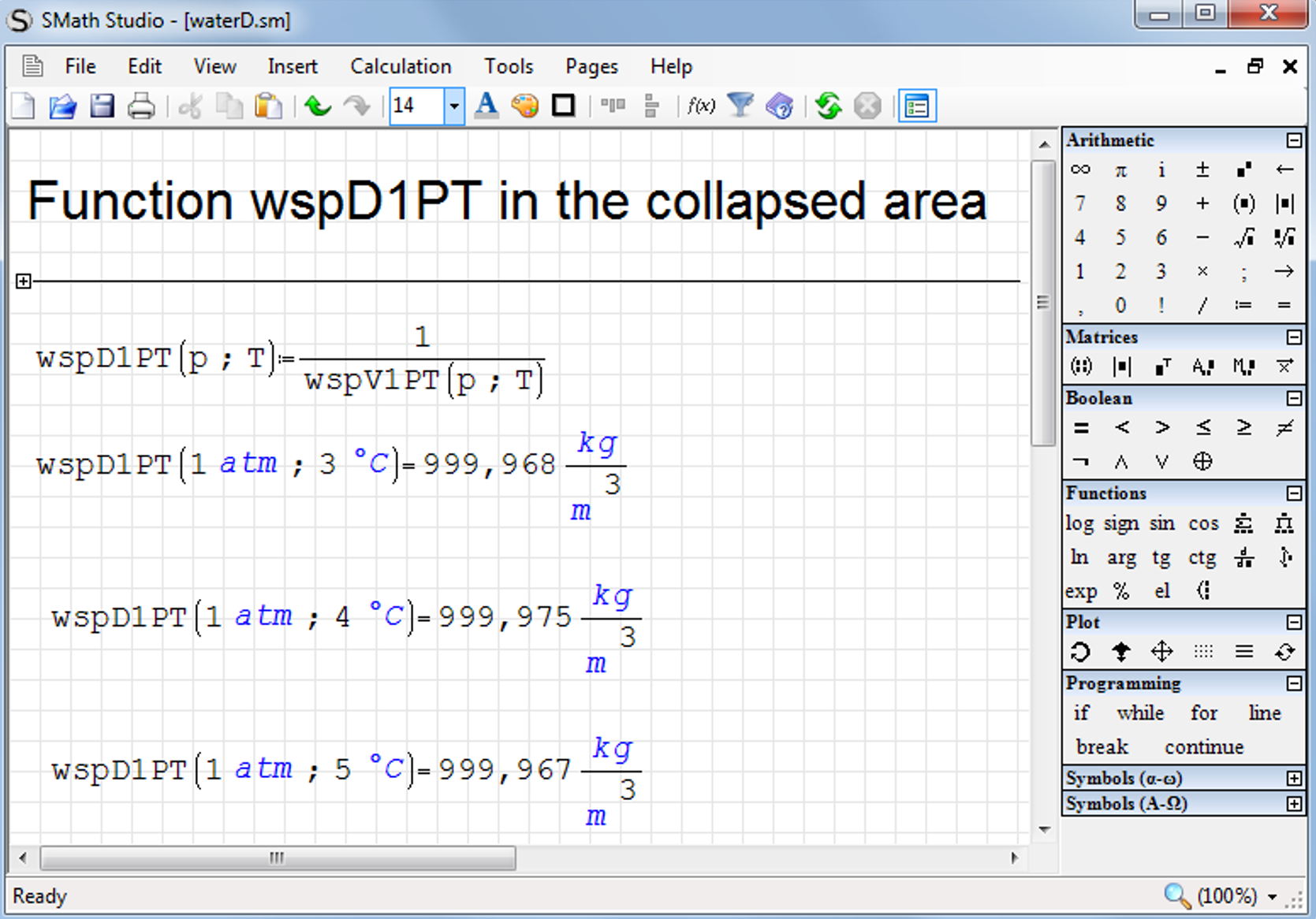Image resolution: width=1316 pixels, height=919 pixels.
Task: Open the Help menu
Action: [x=672, y=66]
